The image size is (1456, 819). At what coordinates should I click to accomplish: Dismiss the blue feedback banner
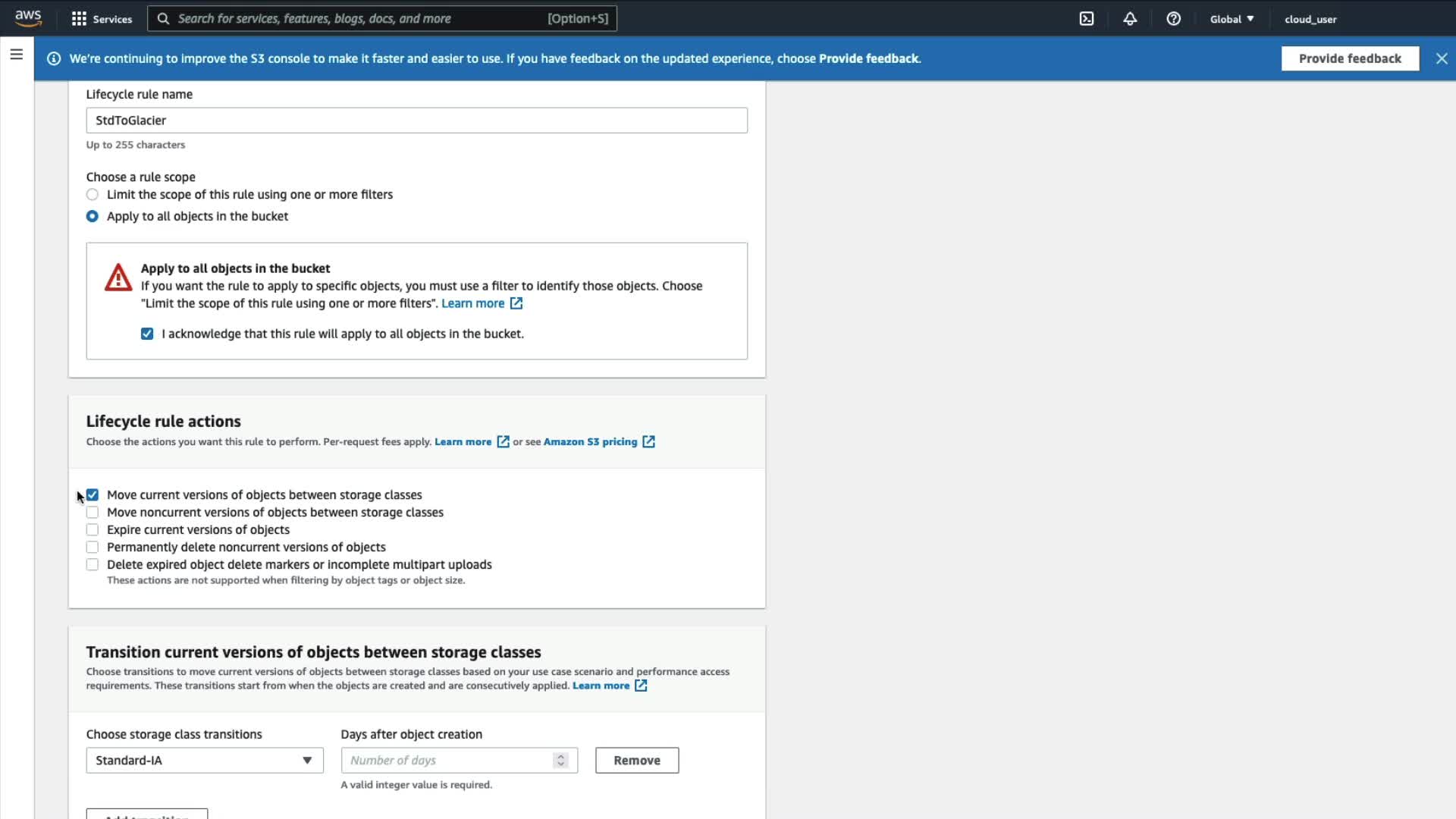click(1442, 58)
